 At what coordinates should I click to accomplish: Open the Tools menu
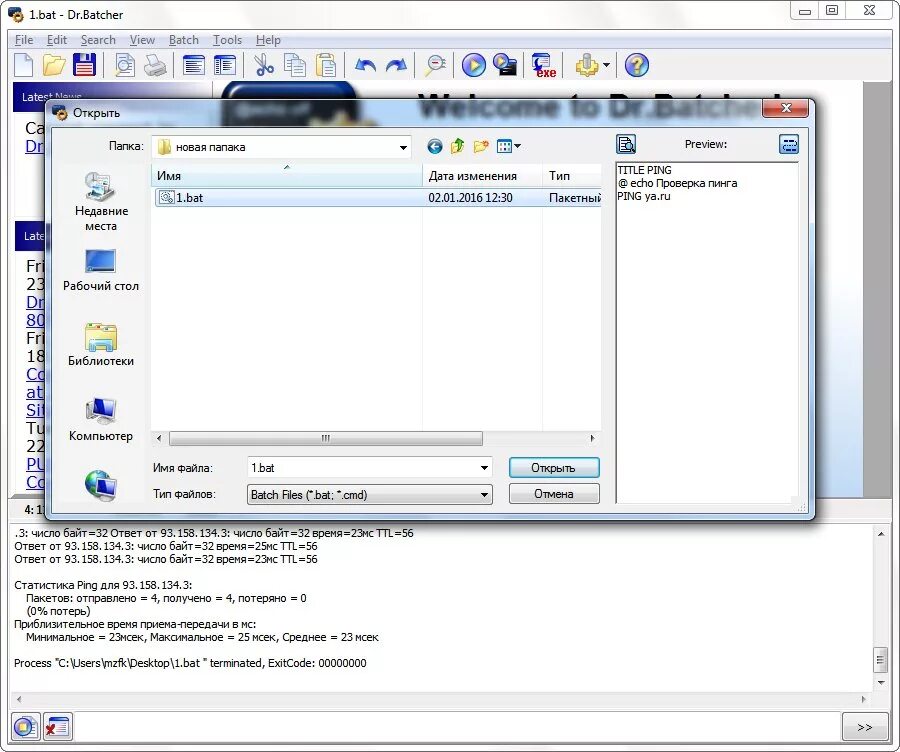[x=227, y=40]
